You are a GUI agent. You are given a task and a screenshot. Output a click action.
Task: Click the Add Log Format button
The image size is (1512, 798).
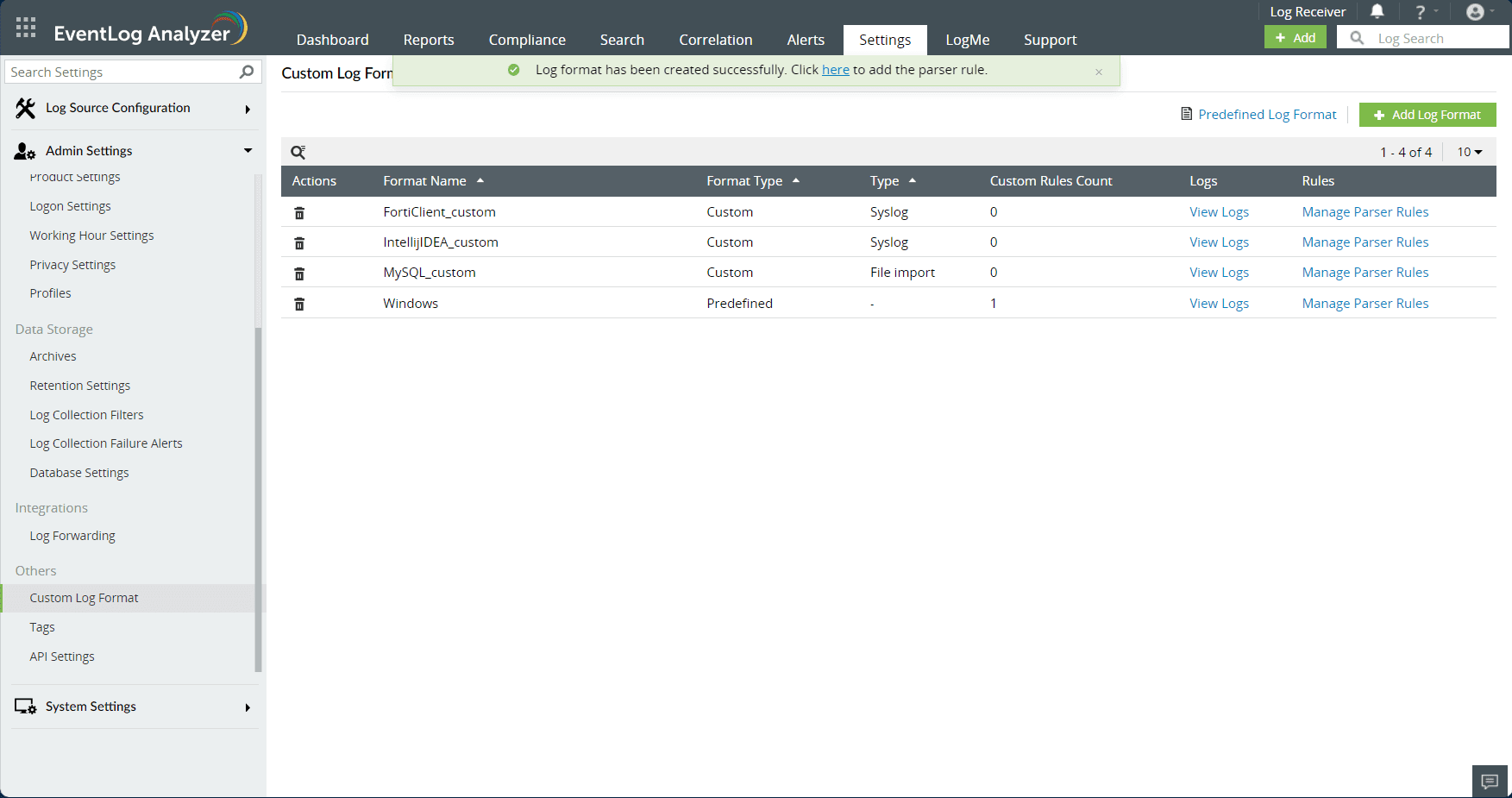[1427, 114]
